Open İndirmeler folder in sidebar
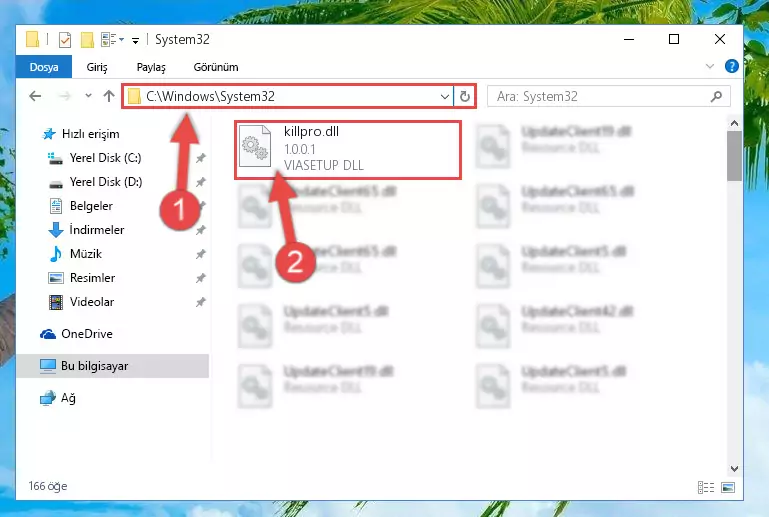The width and height of the screenshot is (769, 517). tap(97, 230)
